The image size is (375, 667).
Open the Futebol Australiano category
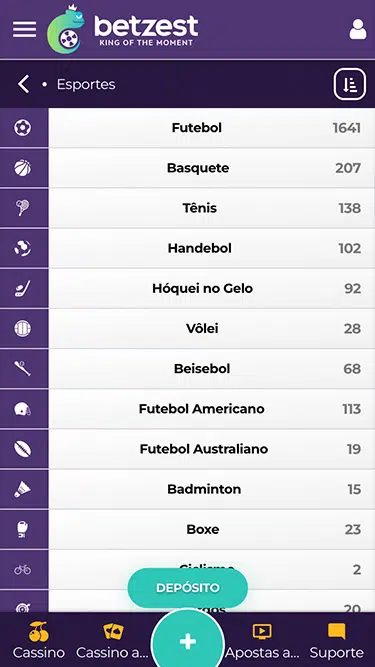pyautogui.click(x=212, y=449)
